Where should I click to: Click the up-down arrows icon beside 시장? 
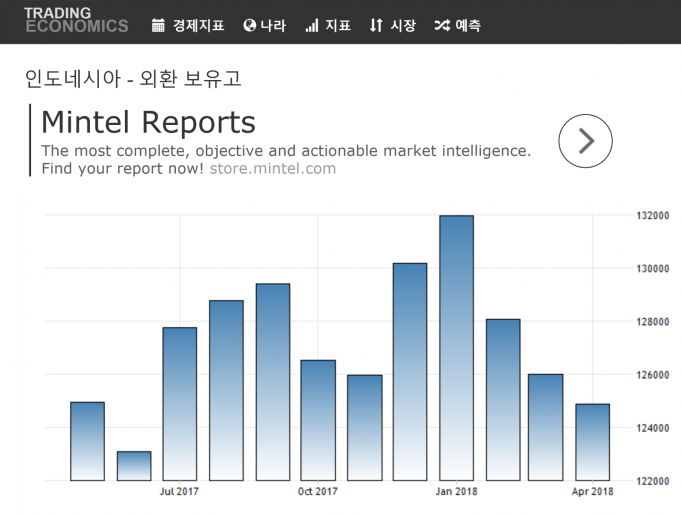tap(376, 25)
